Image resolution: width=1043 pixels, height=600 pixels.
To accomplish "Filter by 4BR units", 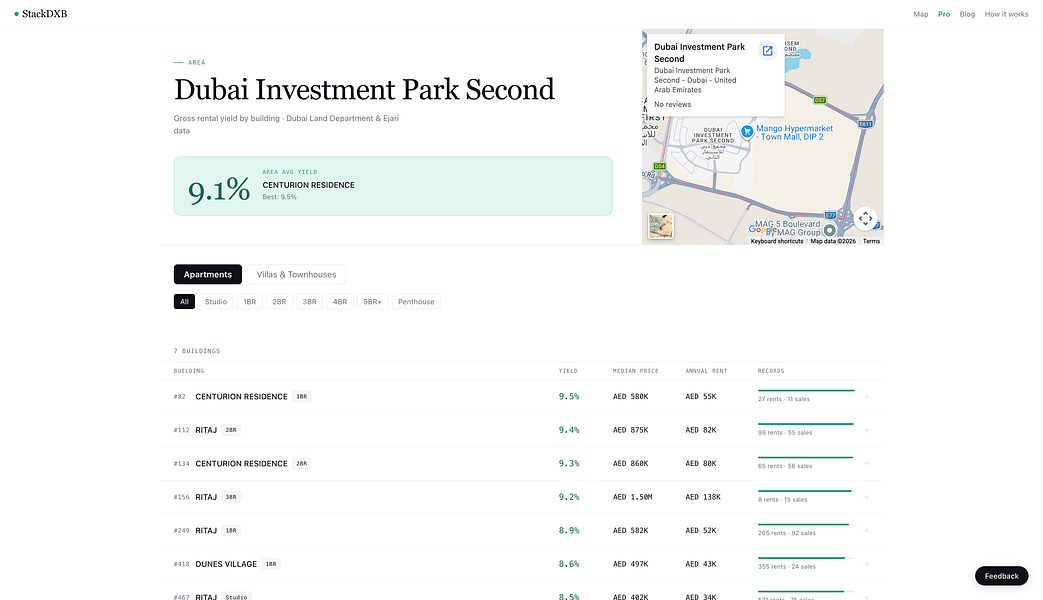I will pos(340,301).
